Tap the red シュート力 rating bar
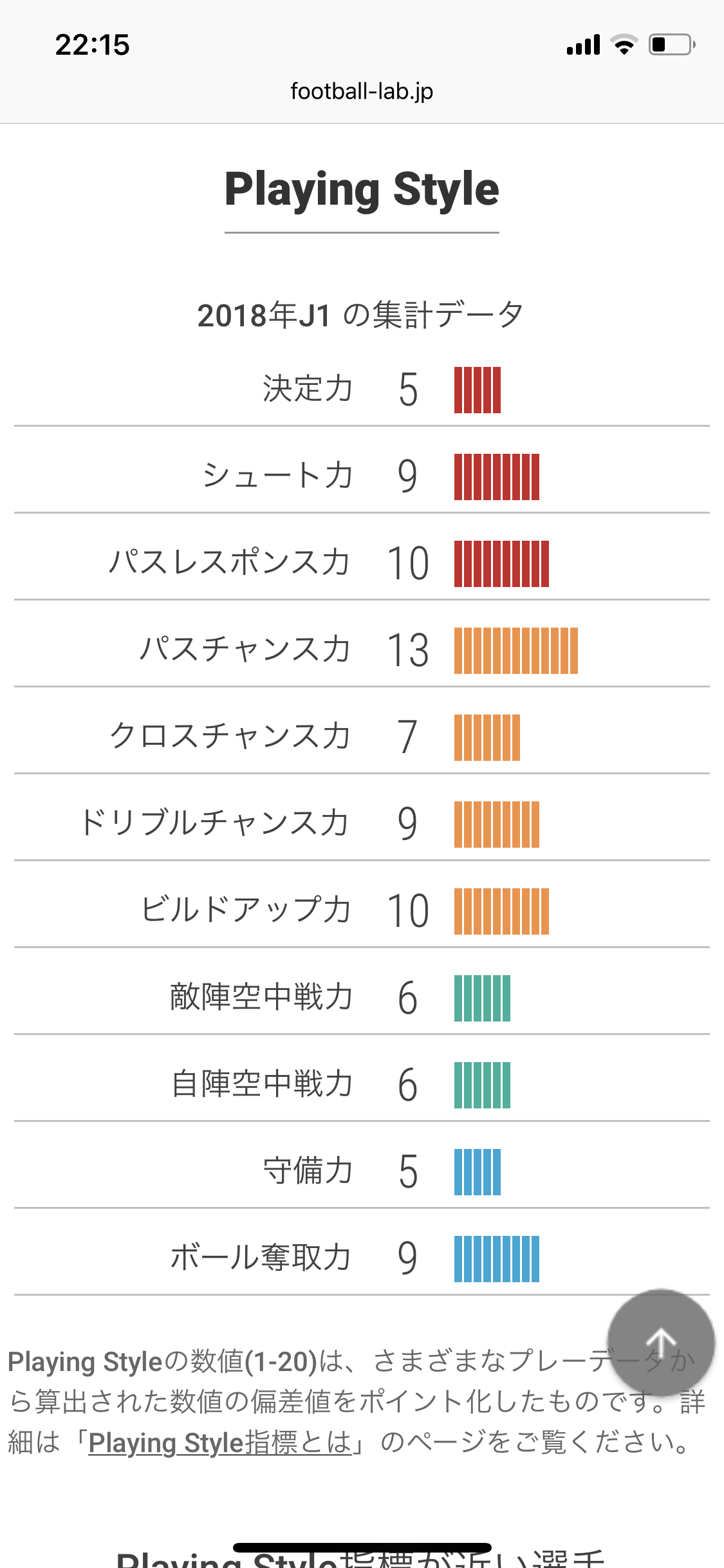This screenshot has width=724, height=1568. [x=496, y=477]
